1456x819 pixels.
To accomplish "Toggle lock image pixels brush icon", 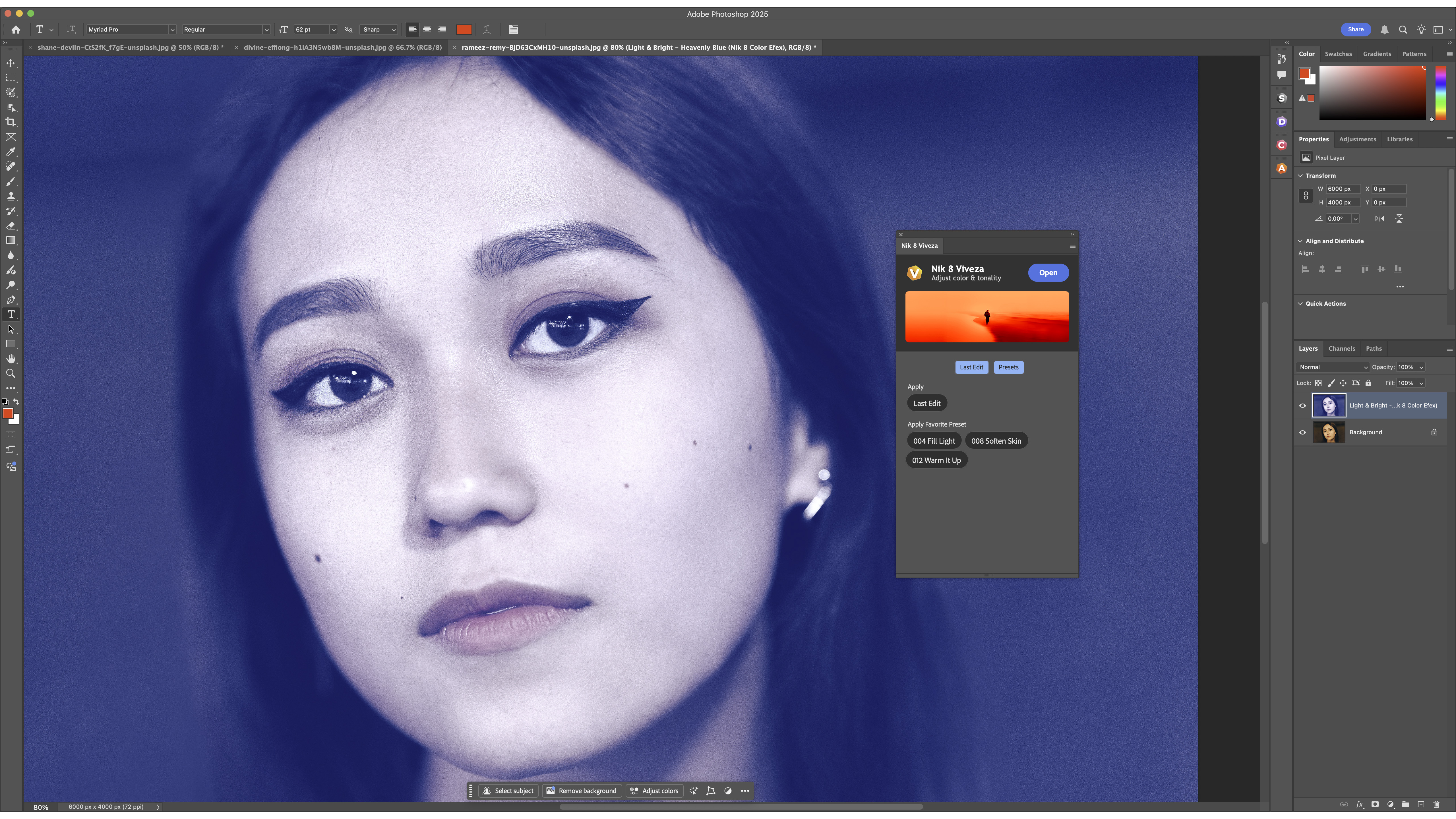I will 1331,383.
